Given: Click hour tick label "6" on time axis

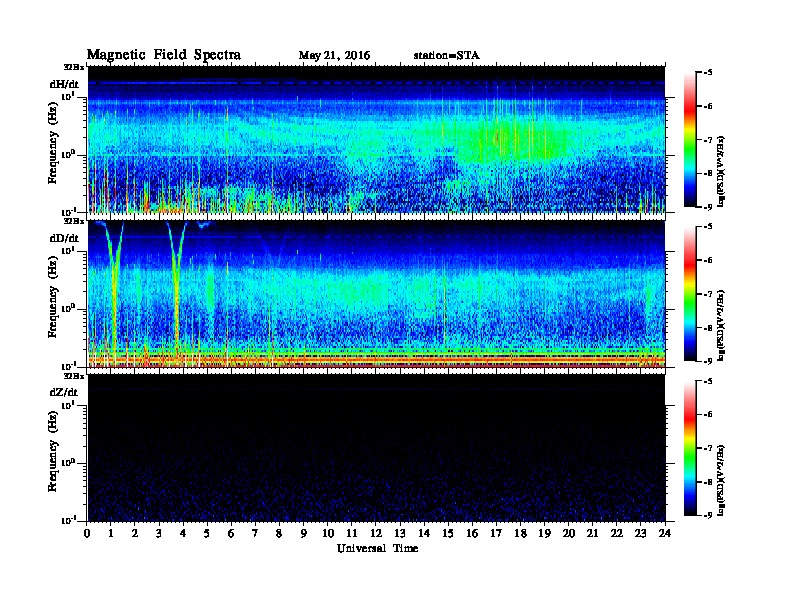Looking at the screenshot, I should click(x=231, y=534).
